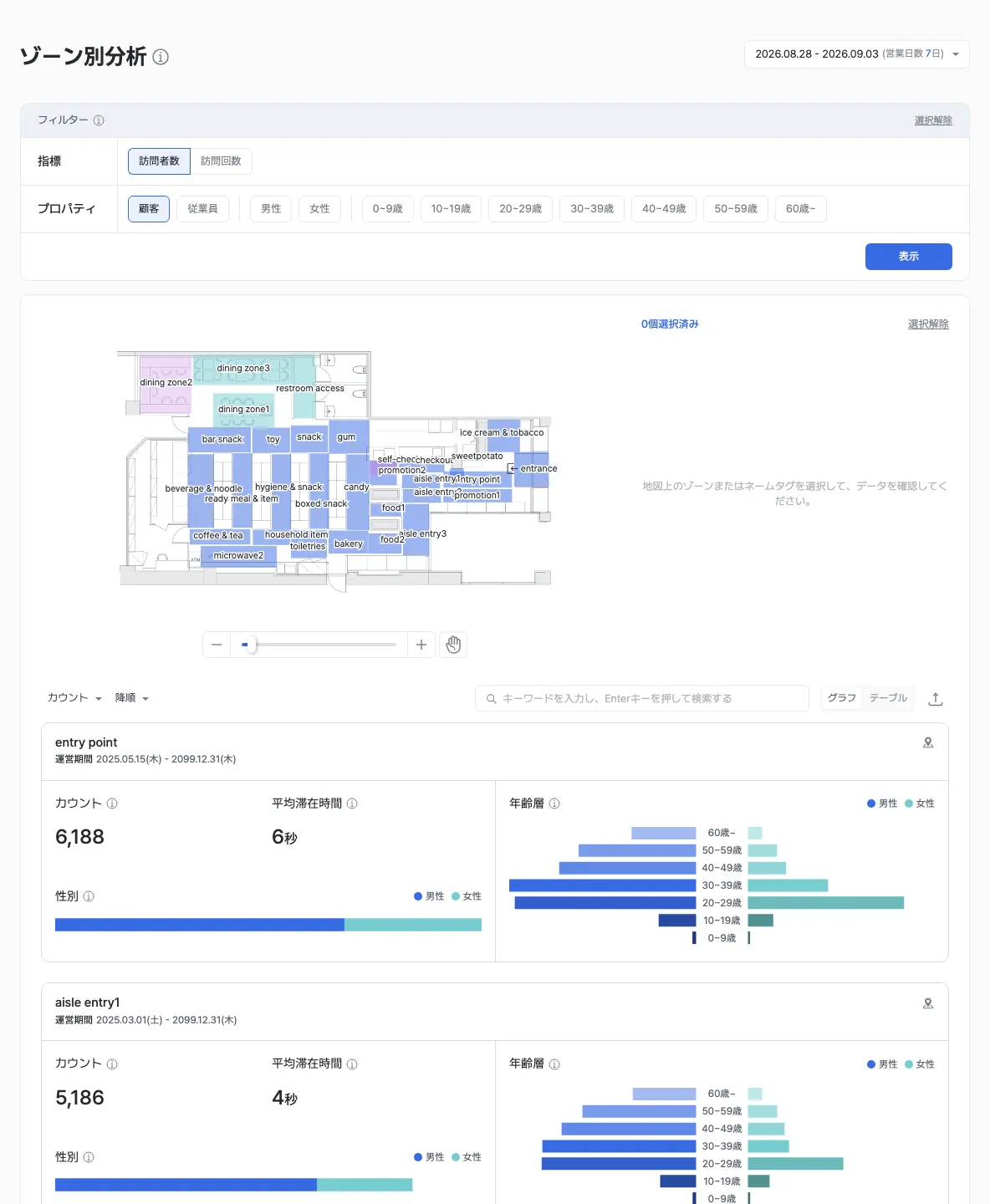Screen dimensions: 990x1204
Task: Zoom out the floor map with minus
Action: coord(217,645)
